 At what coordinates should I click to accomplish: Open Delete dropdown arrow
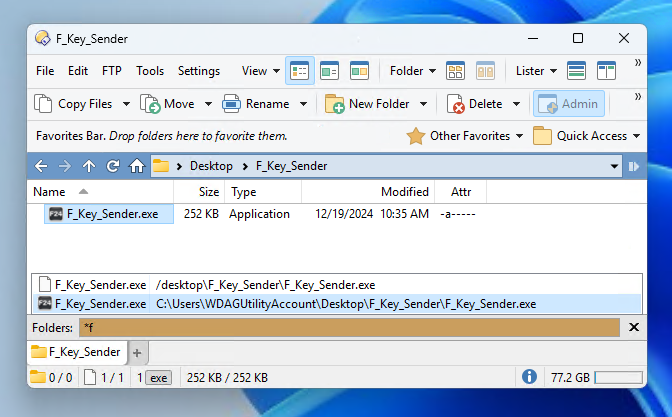(x=516, y=104)
